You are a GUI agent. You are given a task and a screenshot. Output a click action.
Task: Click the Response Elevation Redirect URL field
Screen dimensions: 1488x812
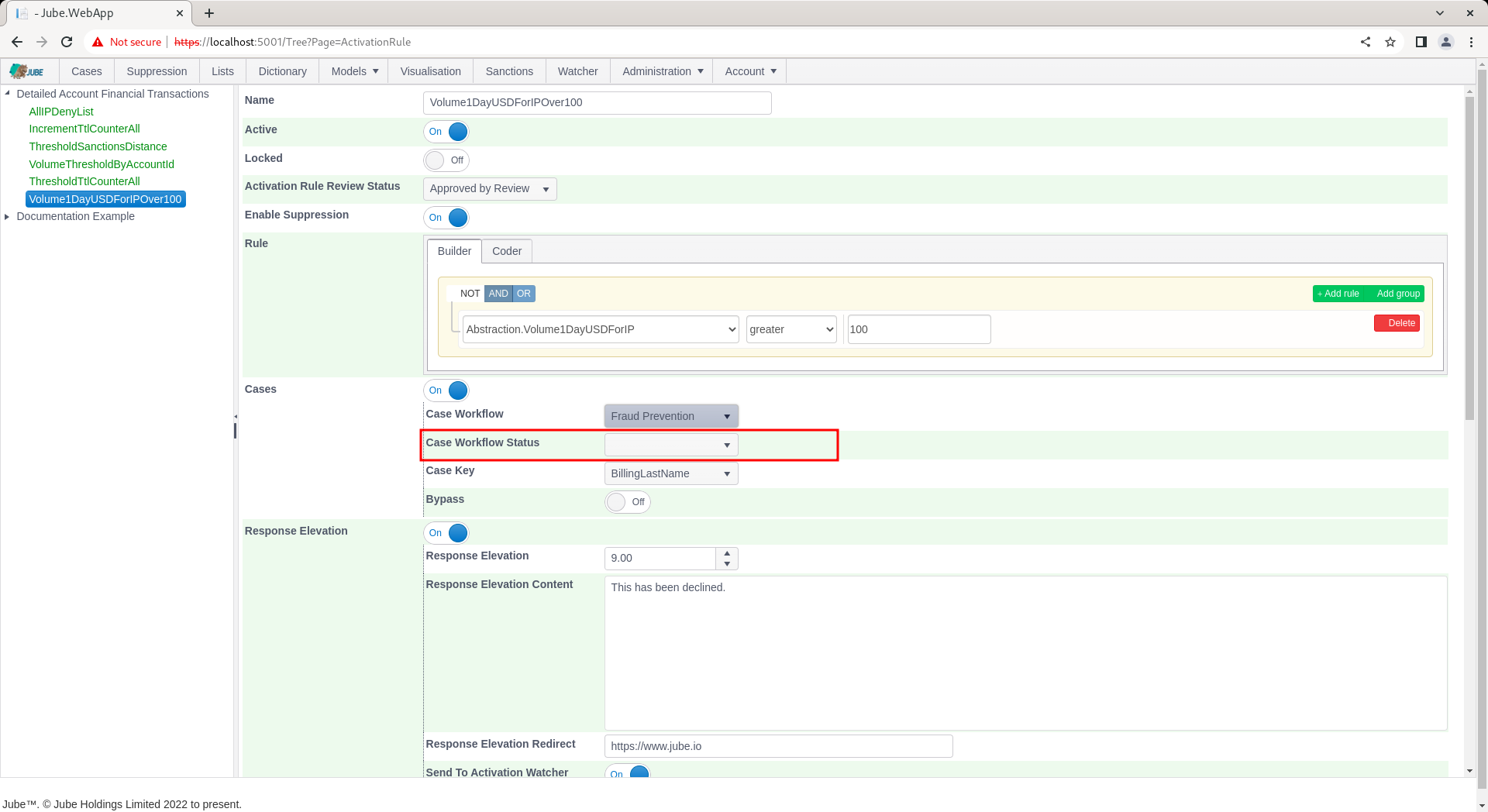pos(778,746)
